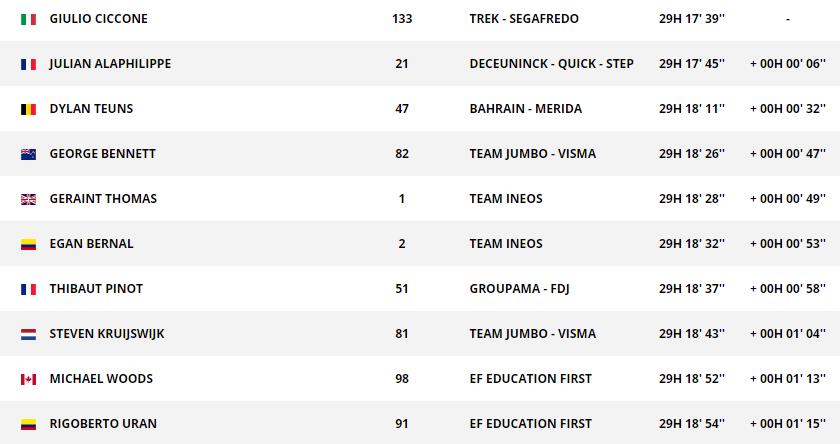Screen dimensions: 840x444
Task: Click the French flag beside Julian Alaphilippe
Action: click(x=28, y=64)
